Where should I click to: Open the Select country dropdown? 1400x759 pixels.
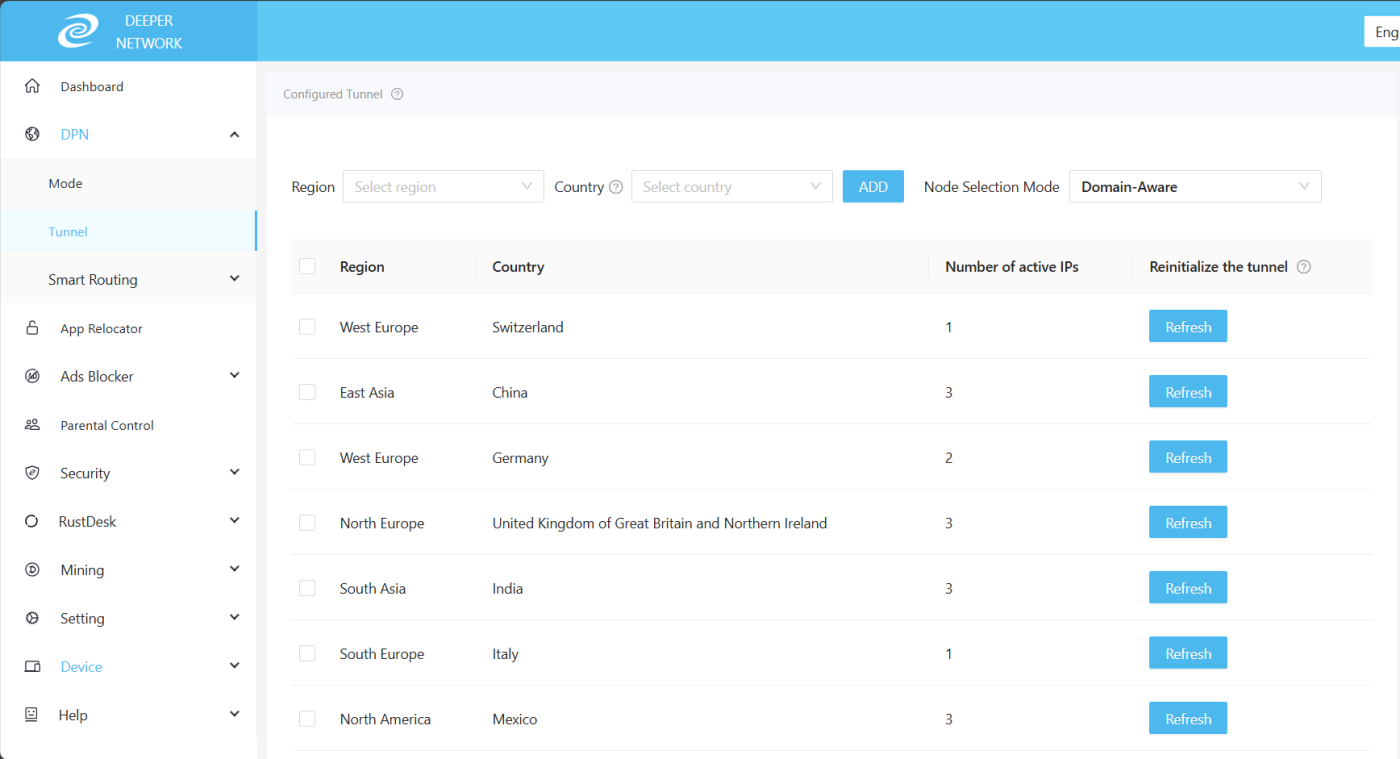(731, 187)
